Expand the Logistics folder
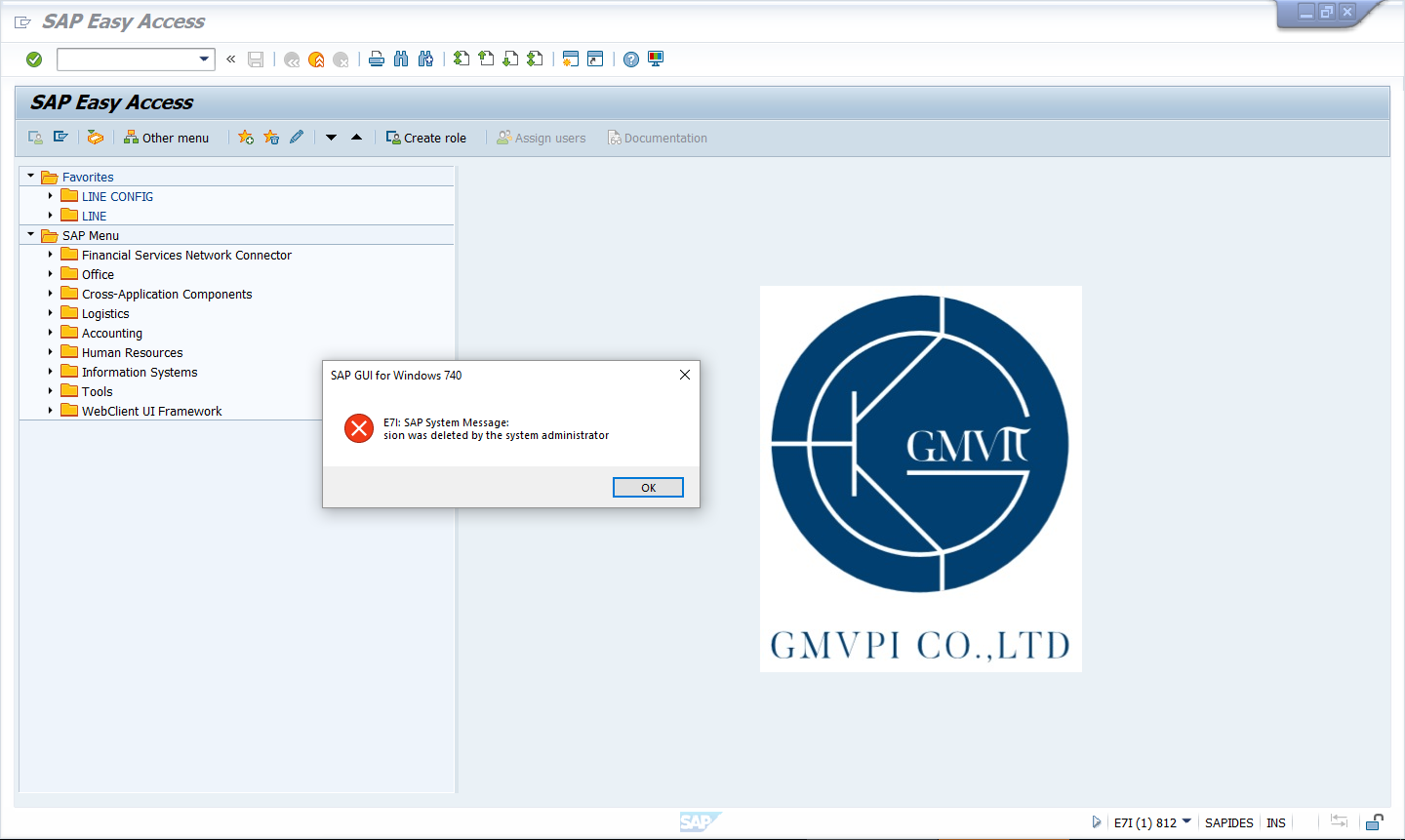The width and height of the screenshot is (1405, 840). point(51,313)
